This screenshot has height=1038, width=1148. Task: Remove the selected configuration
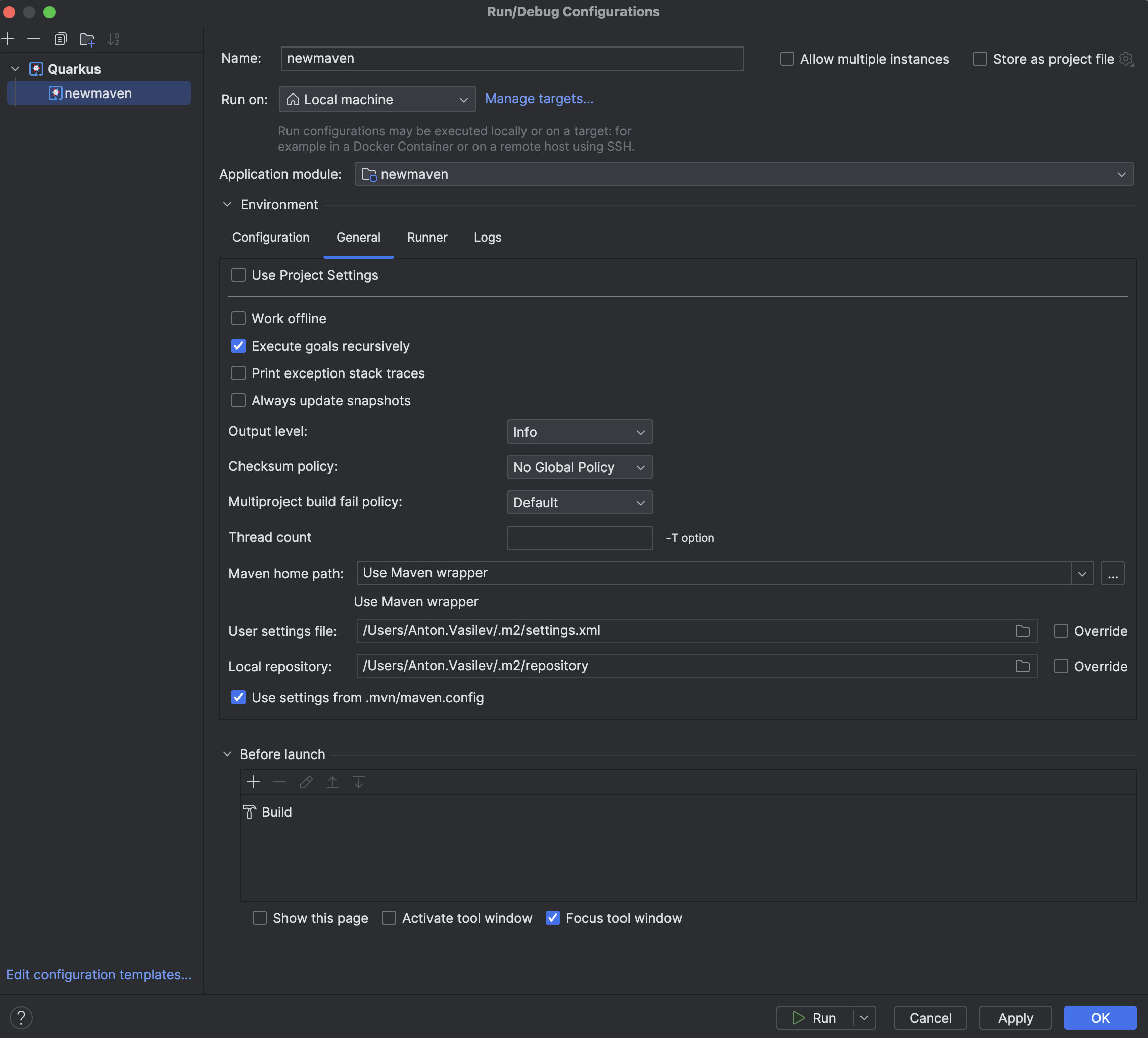click(x=34, y=39)
